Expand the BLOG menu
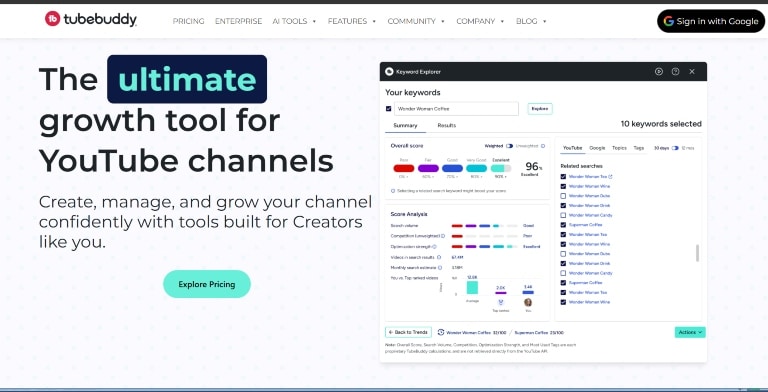Image resolution: width=768 pixels, height=392 pixels. click(531, 21)
